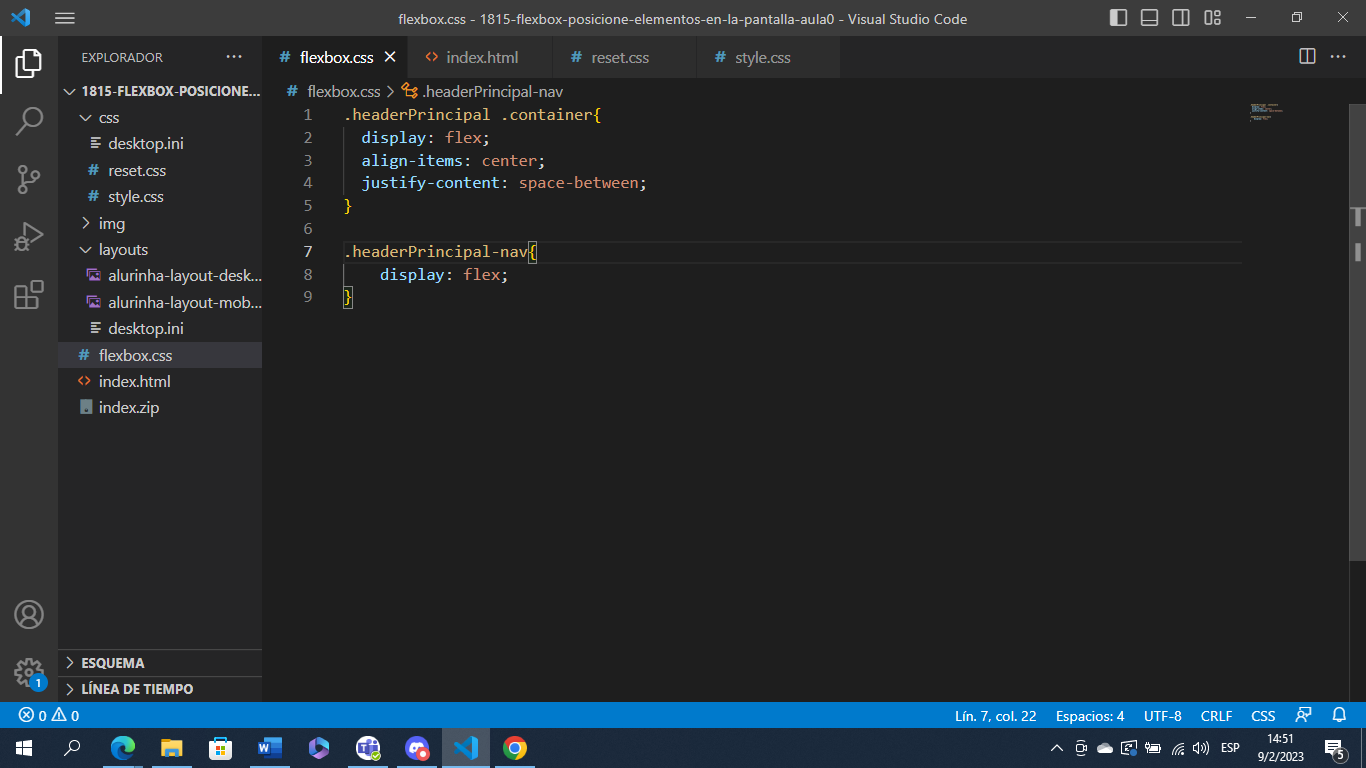Open the Windows notification center
This screenshot has height=768, width=1366.
point(1336,748)
